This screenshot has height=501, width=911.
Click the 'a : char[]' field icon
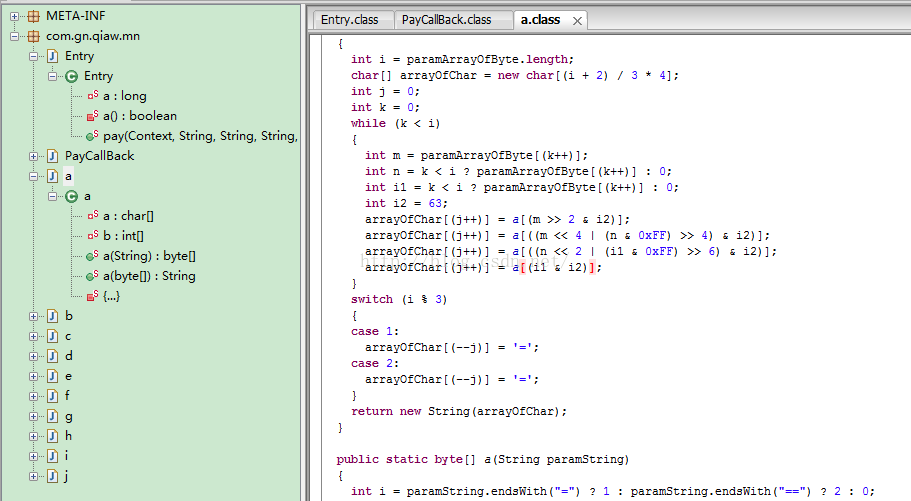[92, 216]
